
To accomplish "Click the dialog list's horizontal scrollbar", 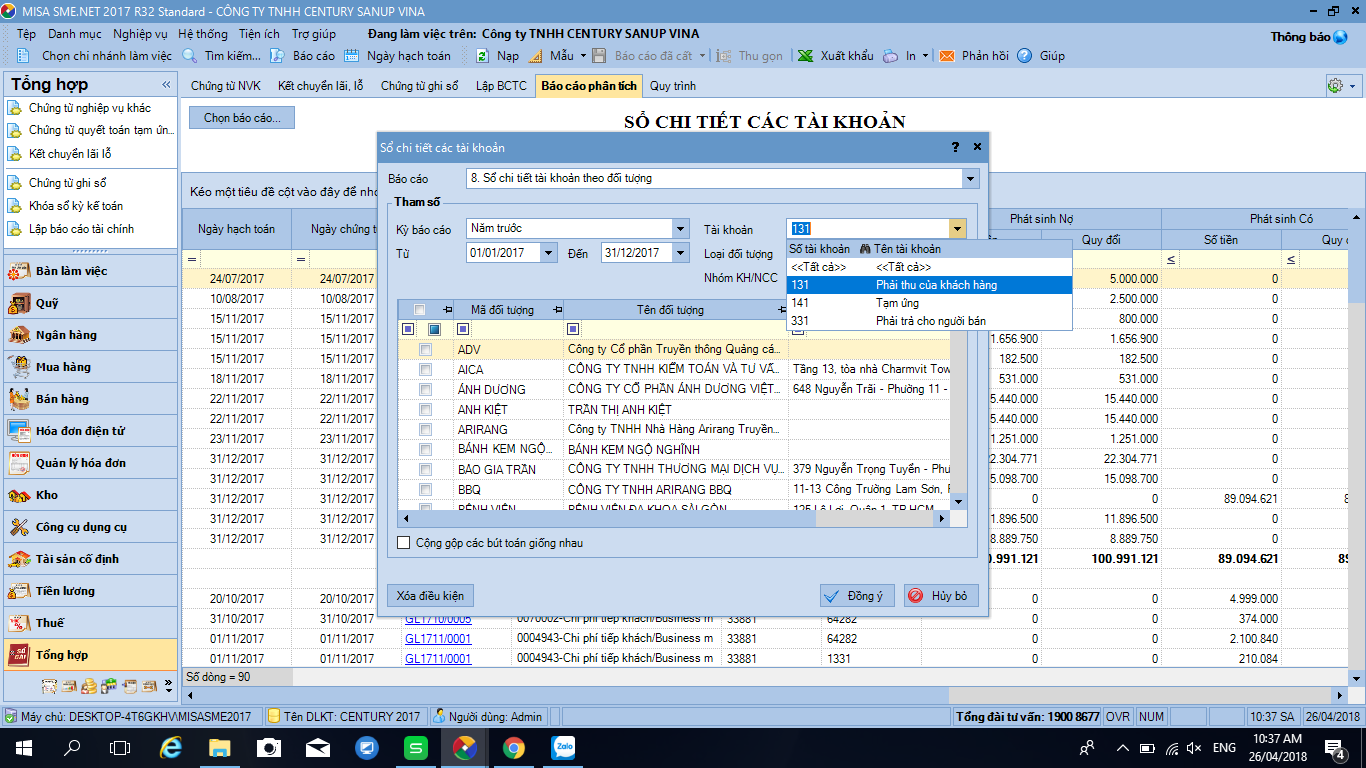I will click(673, 519).
